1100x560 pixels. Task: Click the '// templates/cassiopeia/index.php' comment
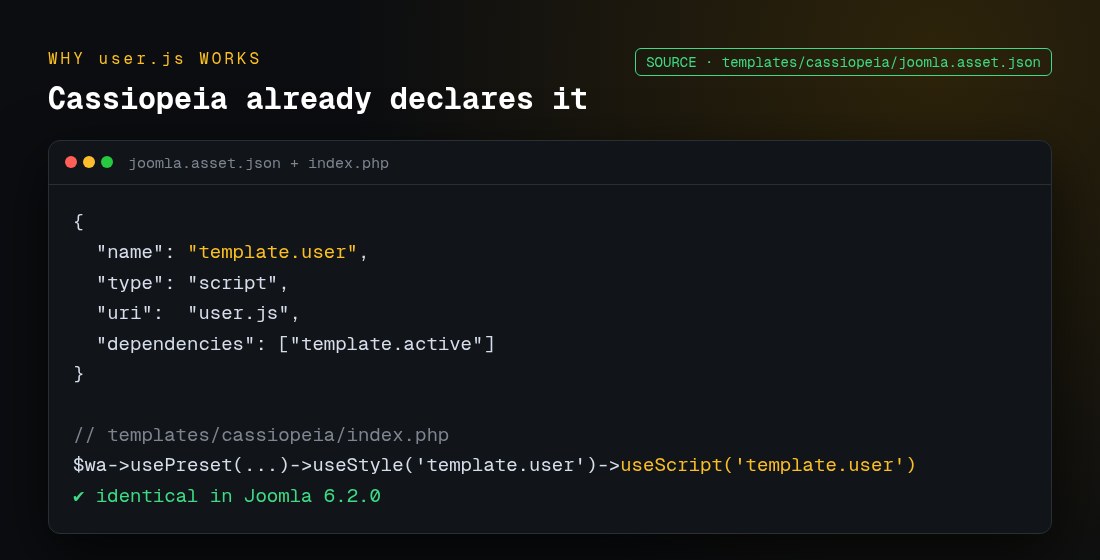pos(261,435)
